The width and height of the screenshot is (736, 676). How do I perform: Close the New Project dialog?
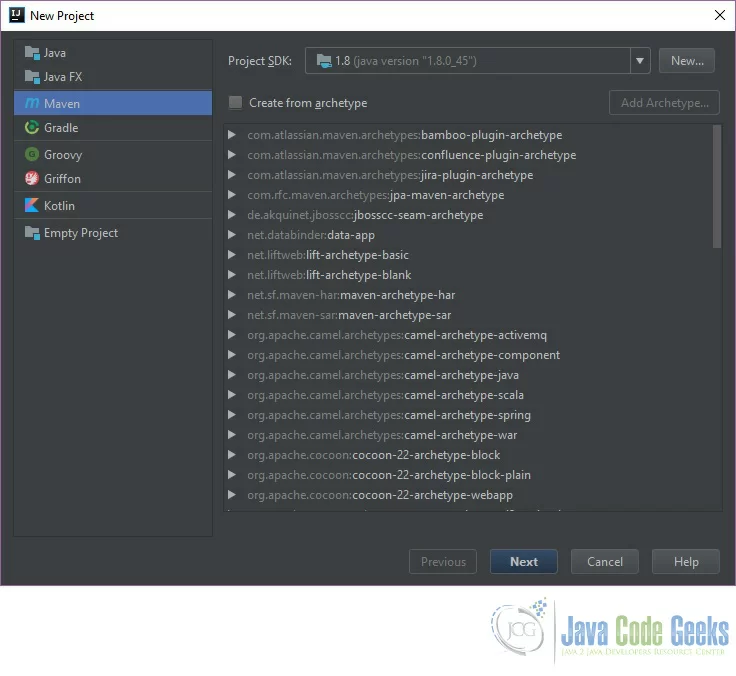(720, 15)
